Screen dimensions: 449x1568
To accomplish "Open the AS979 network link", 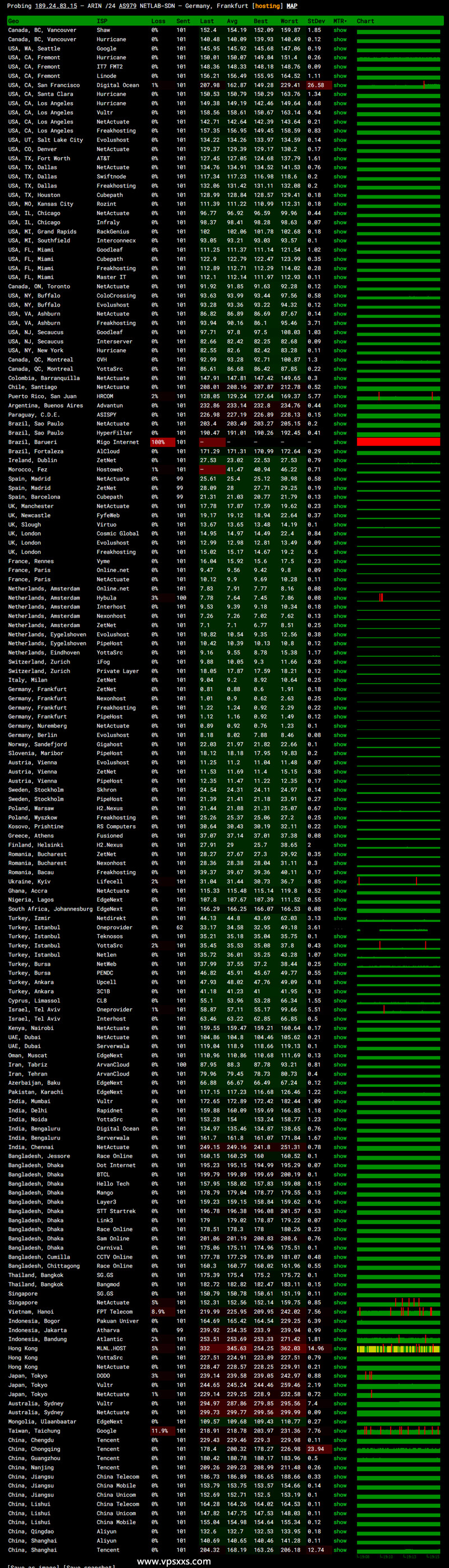I will click(127, 6).
